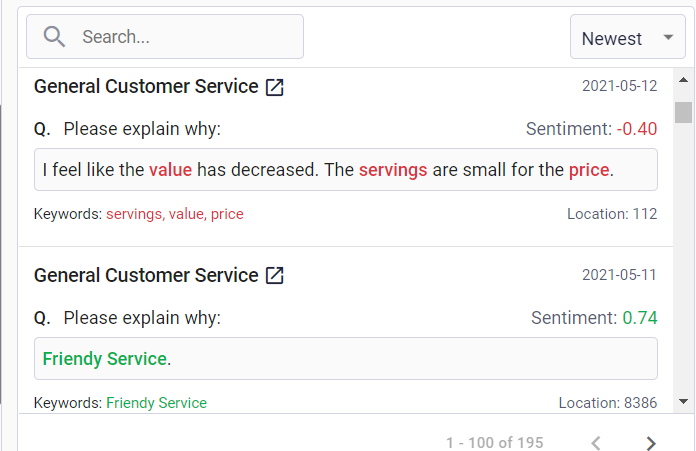Image resolution: width=696 pixels, height=451 pixels.
Task: Go to previous page of results
Action: (x=596, y=442)
